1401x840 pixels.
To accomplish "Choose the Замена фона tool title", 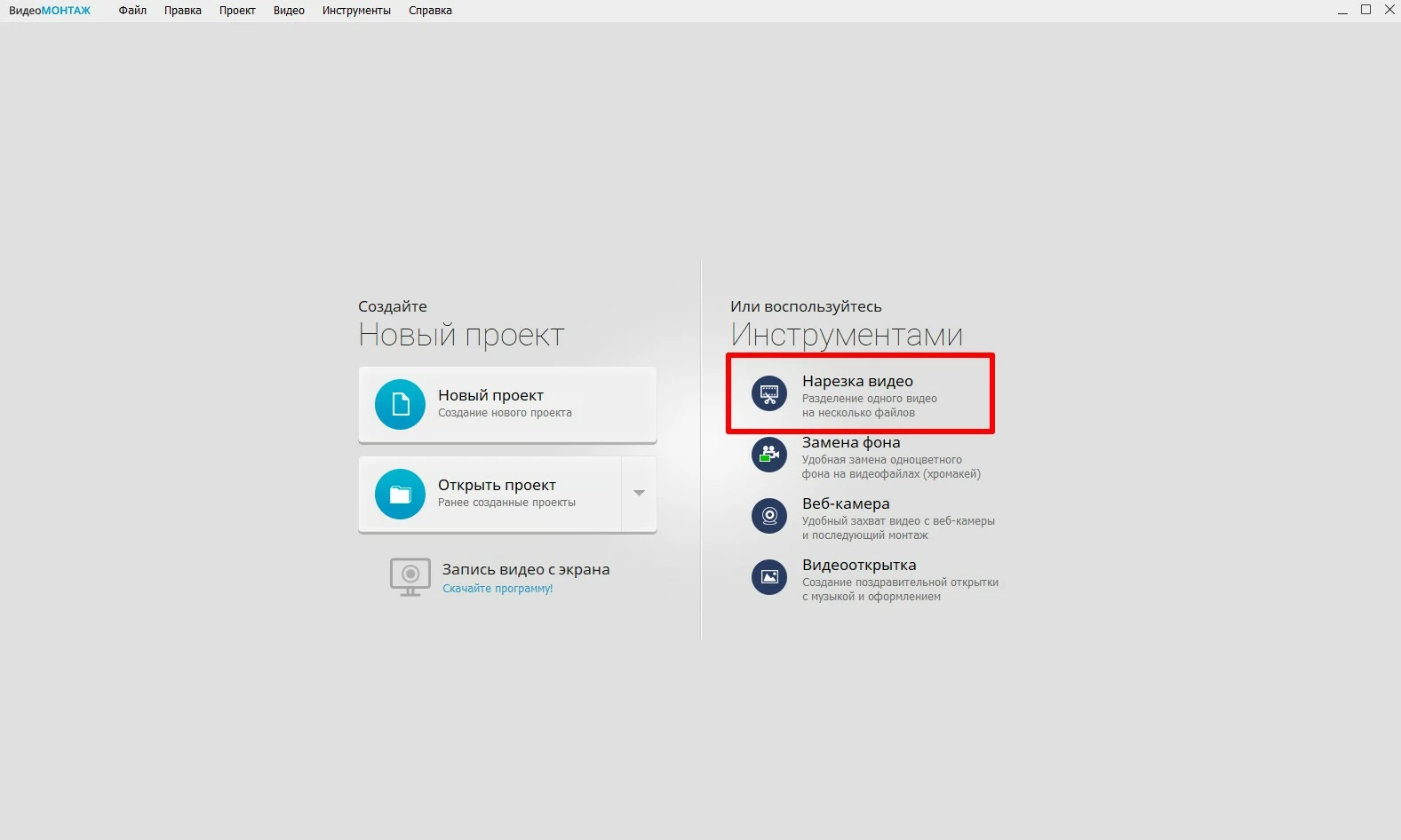I will pos(851,442).
